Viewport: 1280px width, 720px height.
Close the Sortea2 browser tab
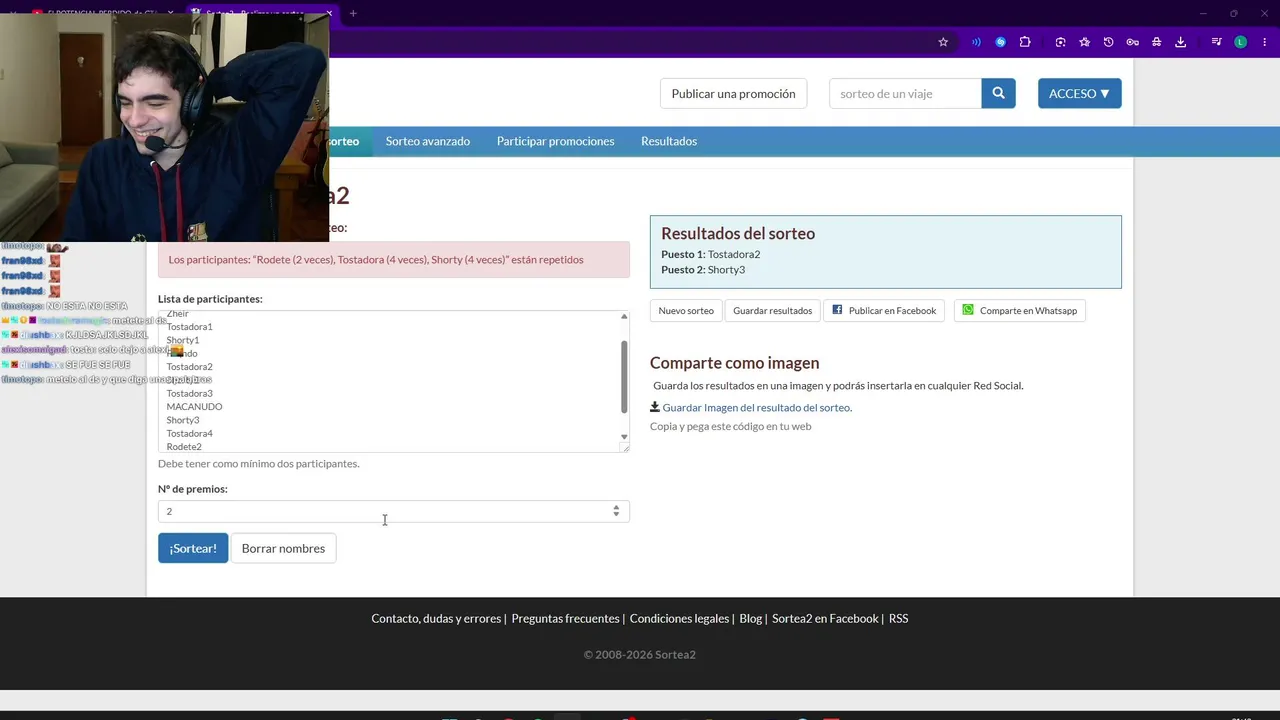[329, 13]
